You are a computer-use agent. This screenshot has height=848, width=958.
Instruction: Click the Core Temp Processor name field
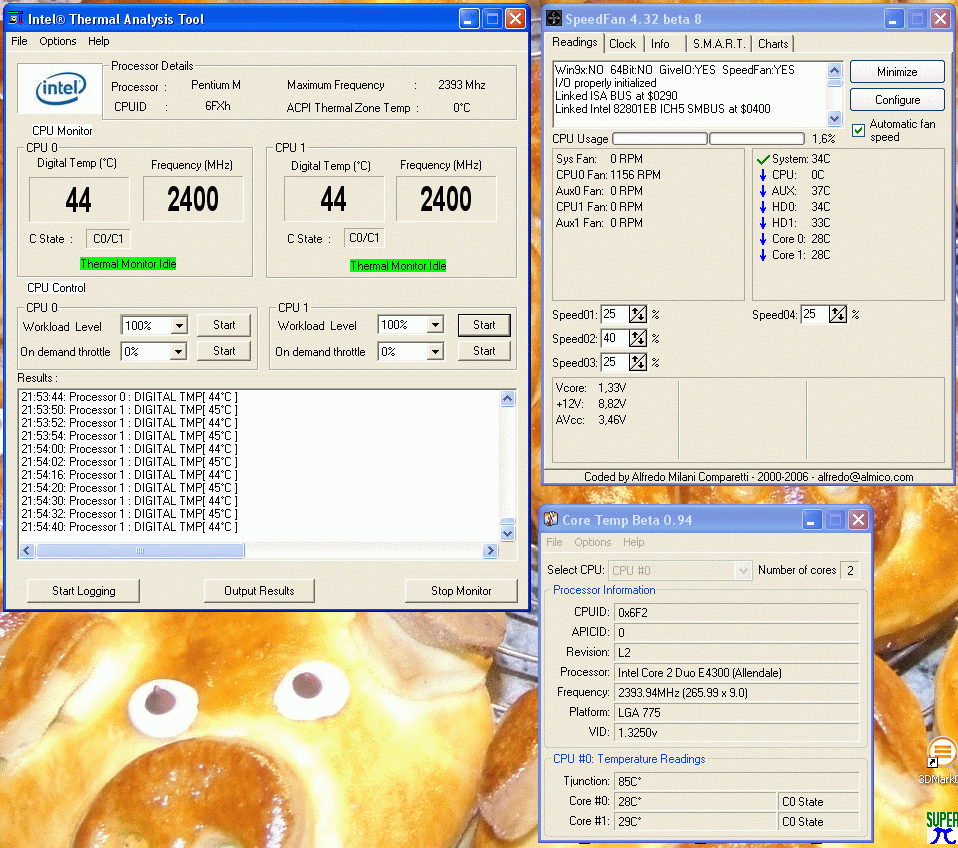[x=736, y=673]
